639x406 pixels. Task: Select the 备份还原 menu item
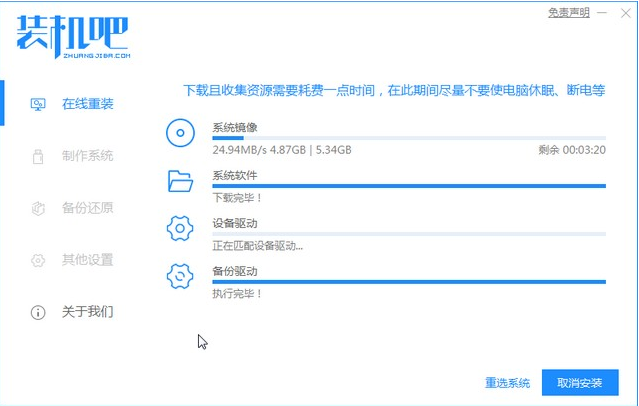coord(87,208)
